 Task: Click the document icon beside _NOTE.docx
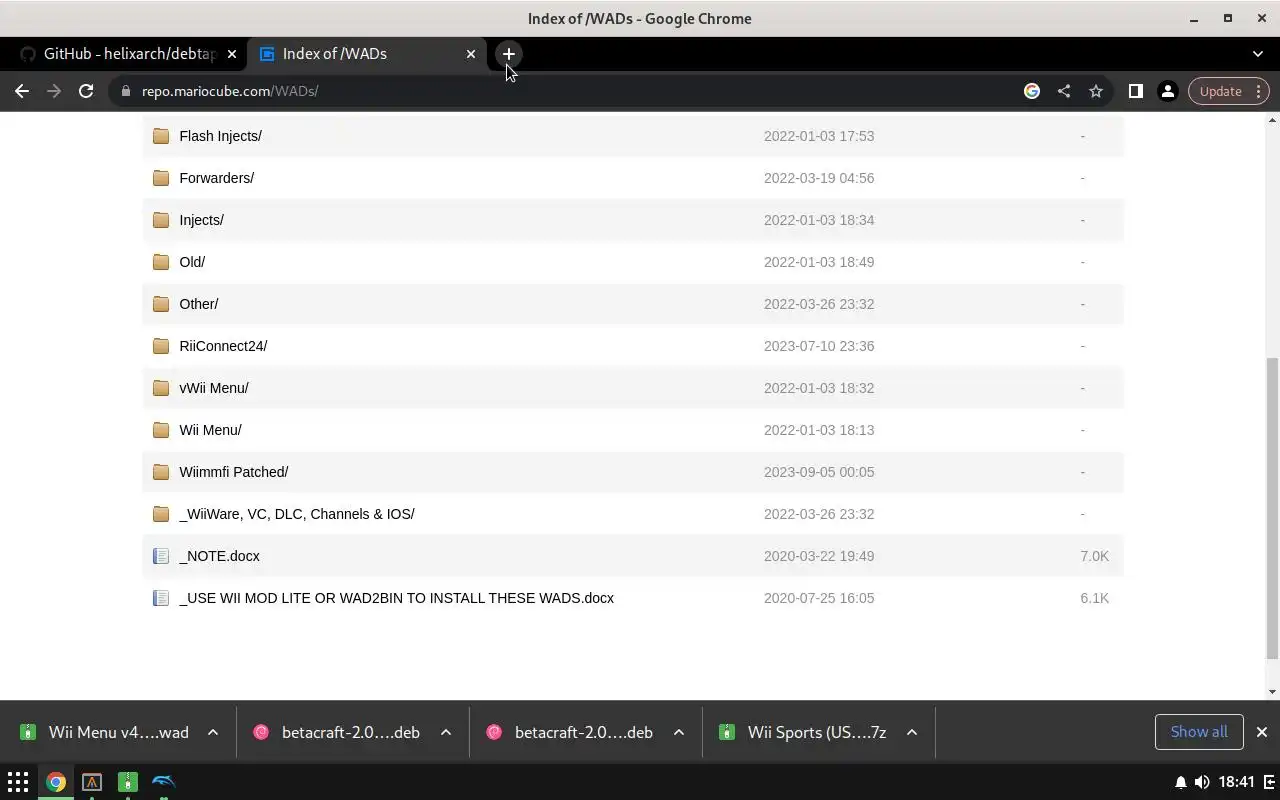(x=161, y=556)
